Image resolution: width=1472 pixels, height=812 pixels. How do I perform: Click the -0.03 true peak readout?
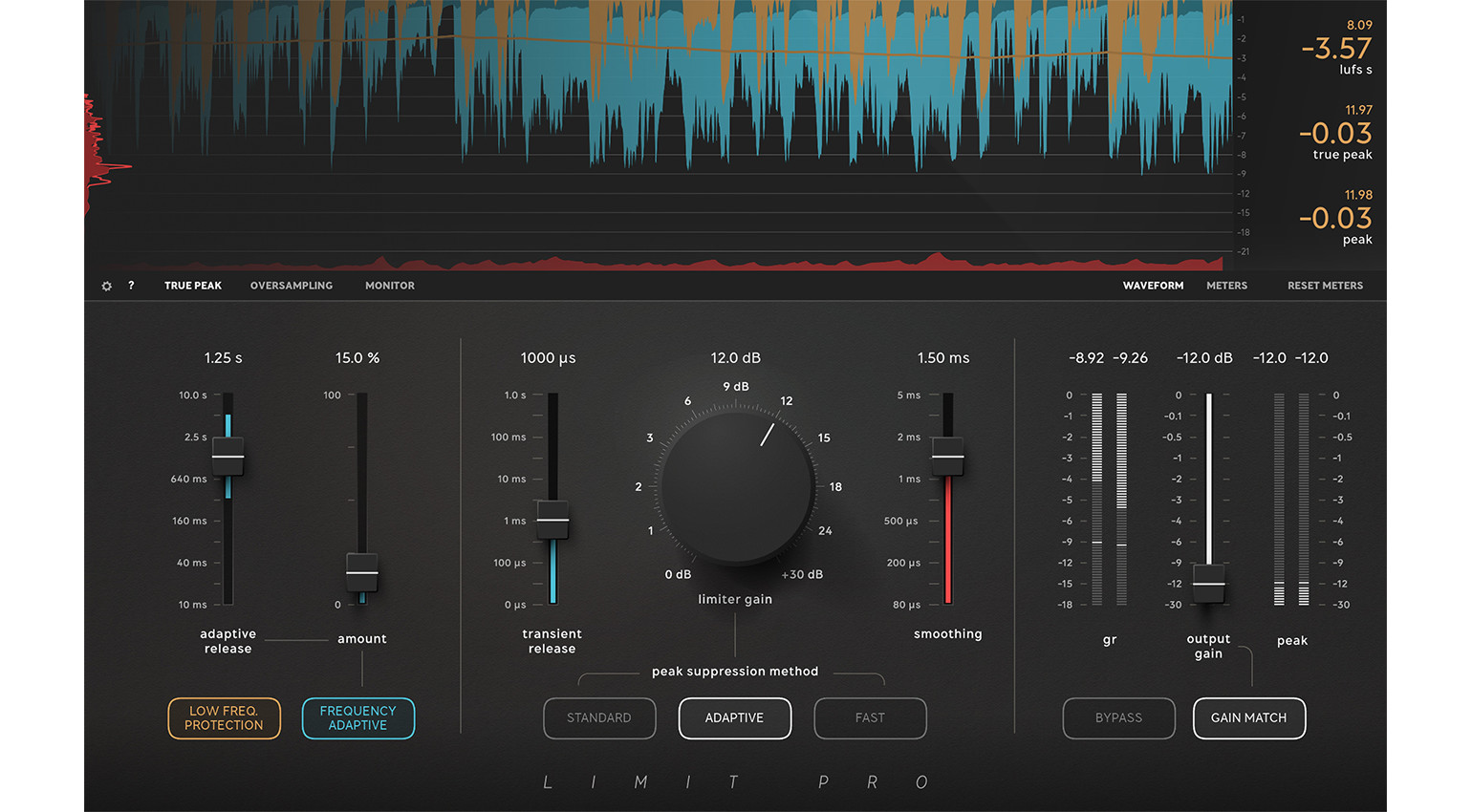click(x=1335, y=134)
